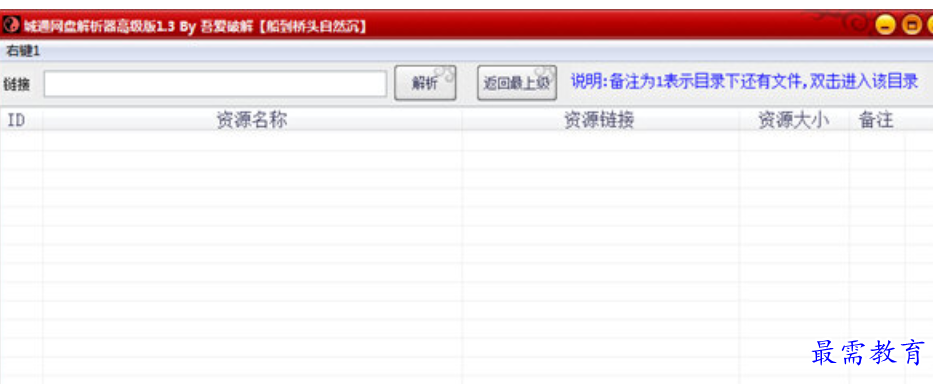
Task: Click the 解析 button
Action: click(425, 83)
